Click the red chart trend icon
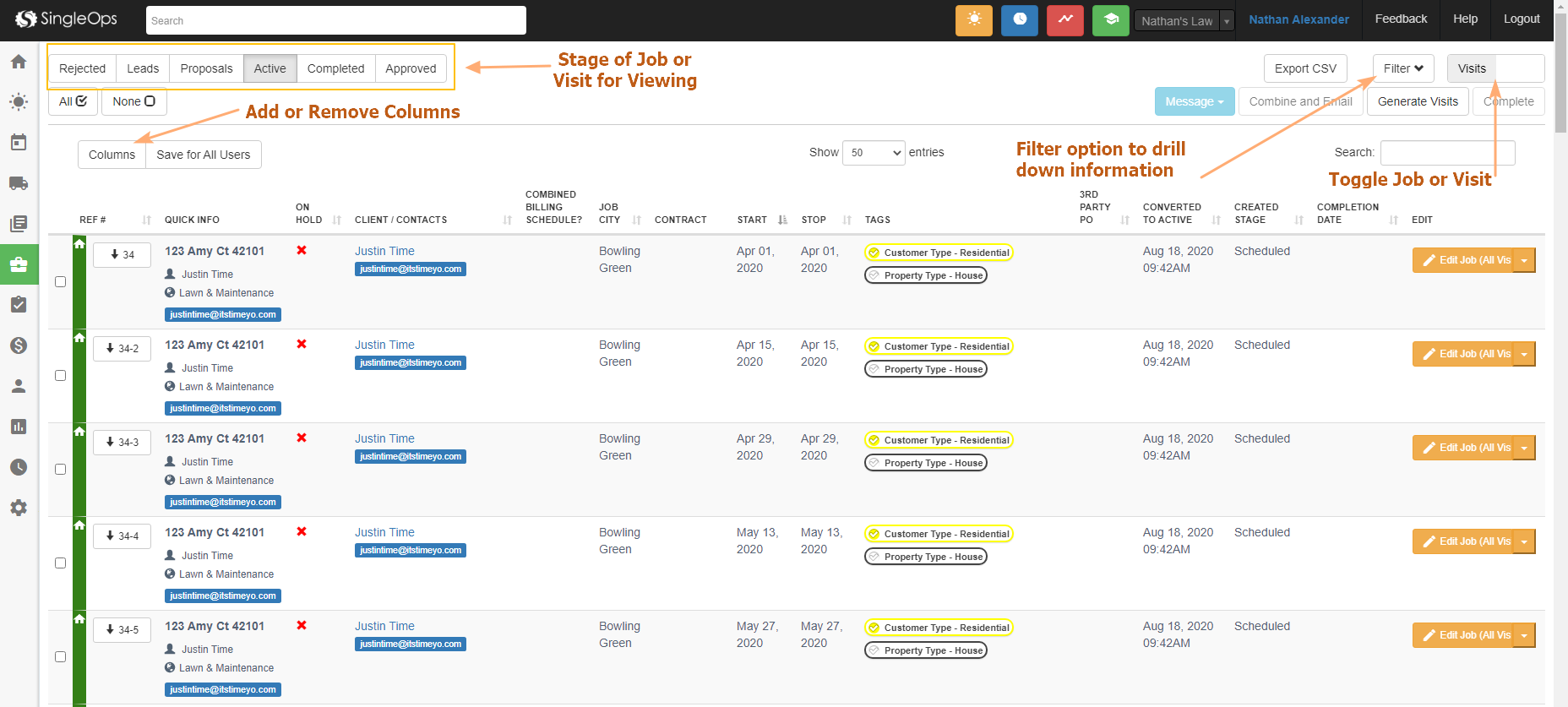Viewport: 1568px width, 707px height. pyautogui.click(x=1064, y=20)
